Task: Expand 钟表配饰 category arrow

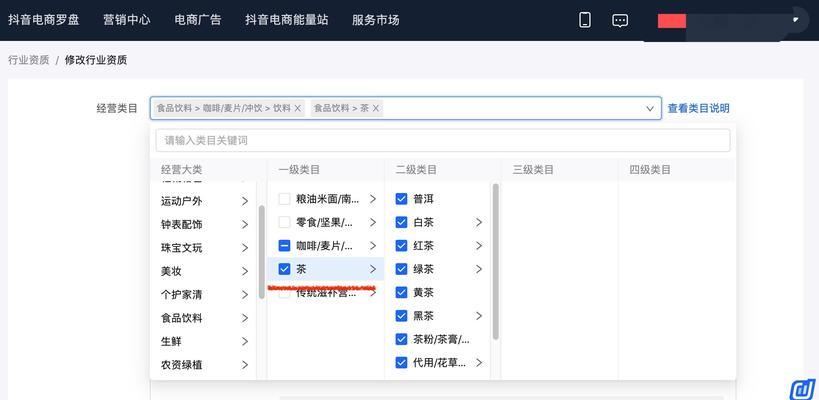Action: 244,225
